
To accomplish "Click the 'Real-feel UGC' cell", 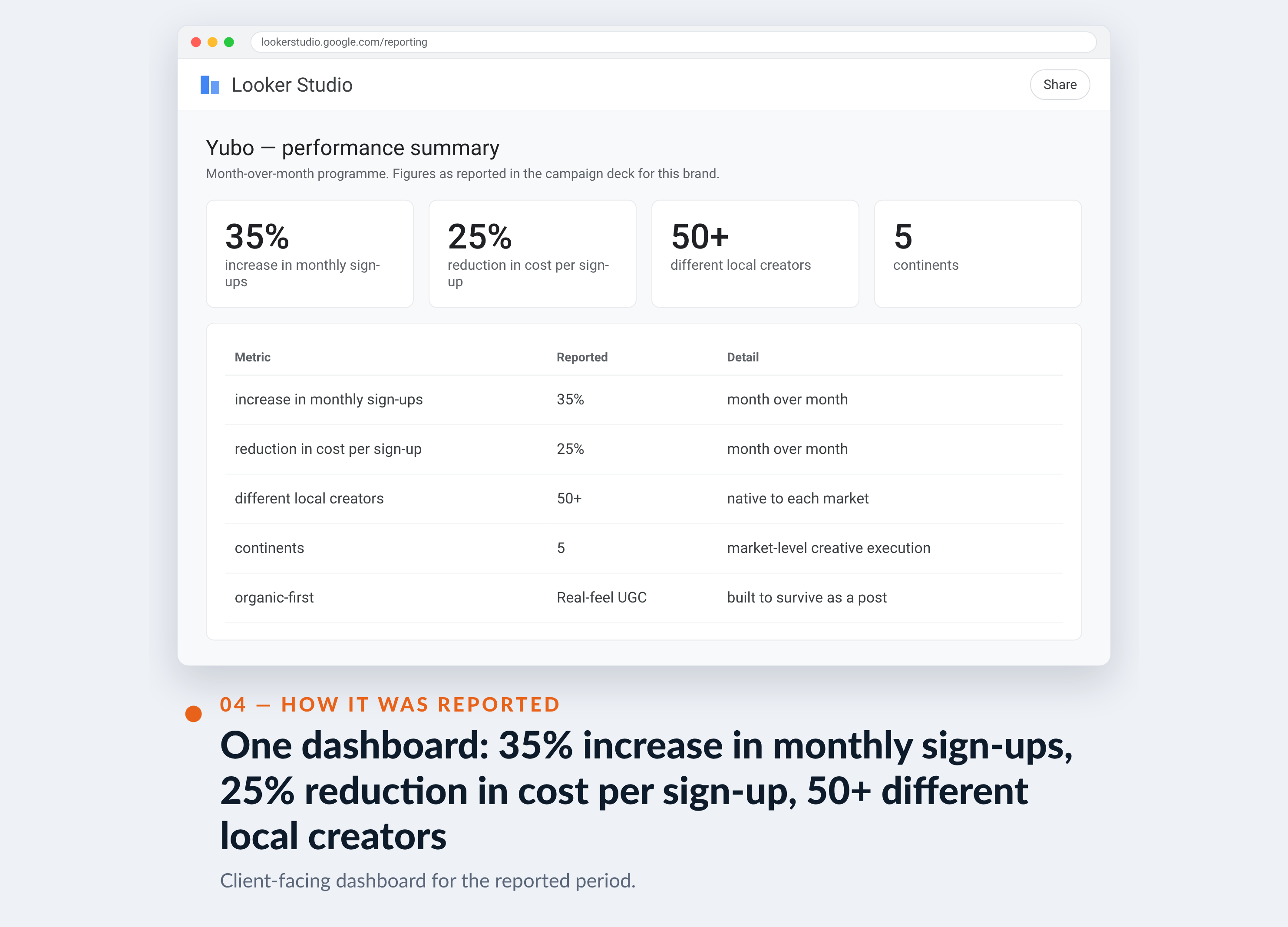I will point(601,598).
